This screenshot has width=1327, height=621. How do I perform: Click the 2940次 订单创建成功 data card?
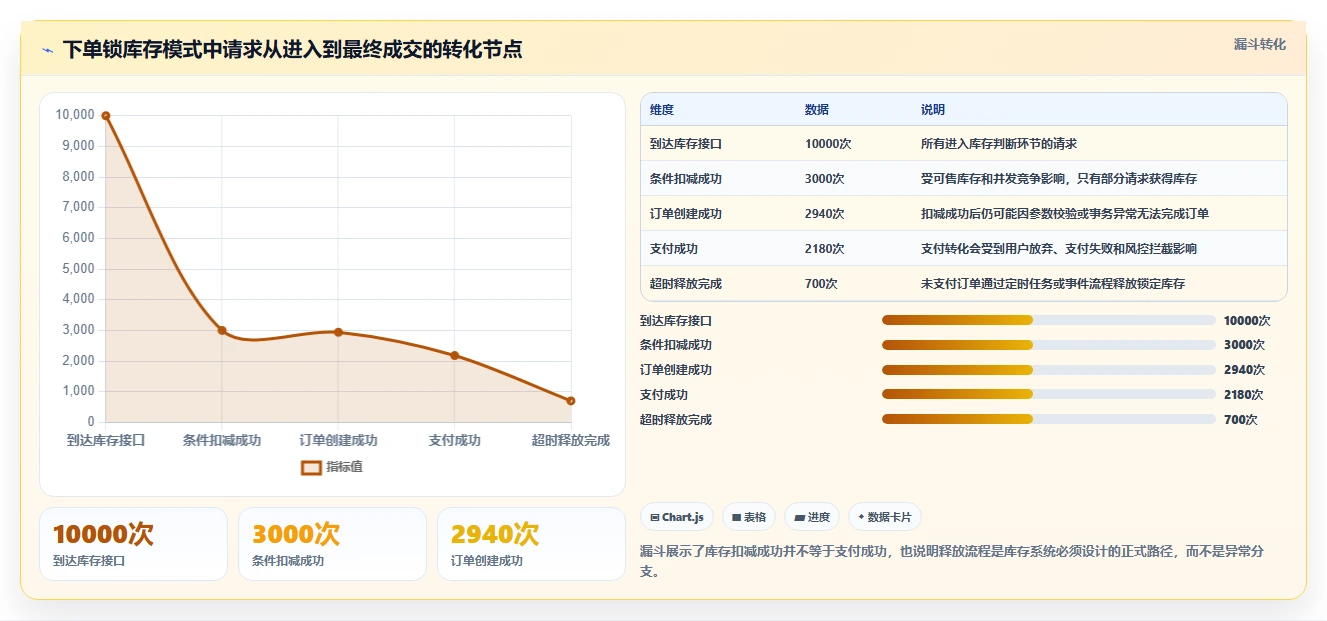pyautogui.click(x=531, y=544)
